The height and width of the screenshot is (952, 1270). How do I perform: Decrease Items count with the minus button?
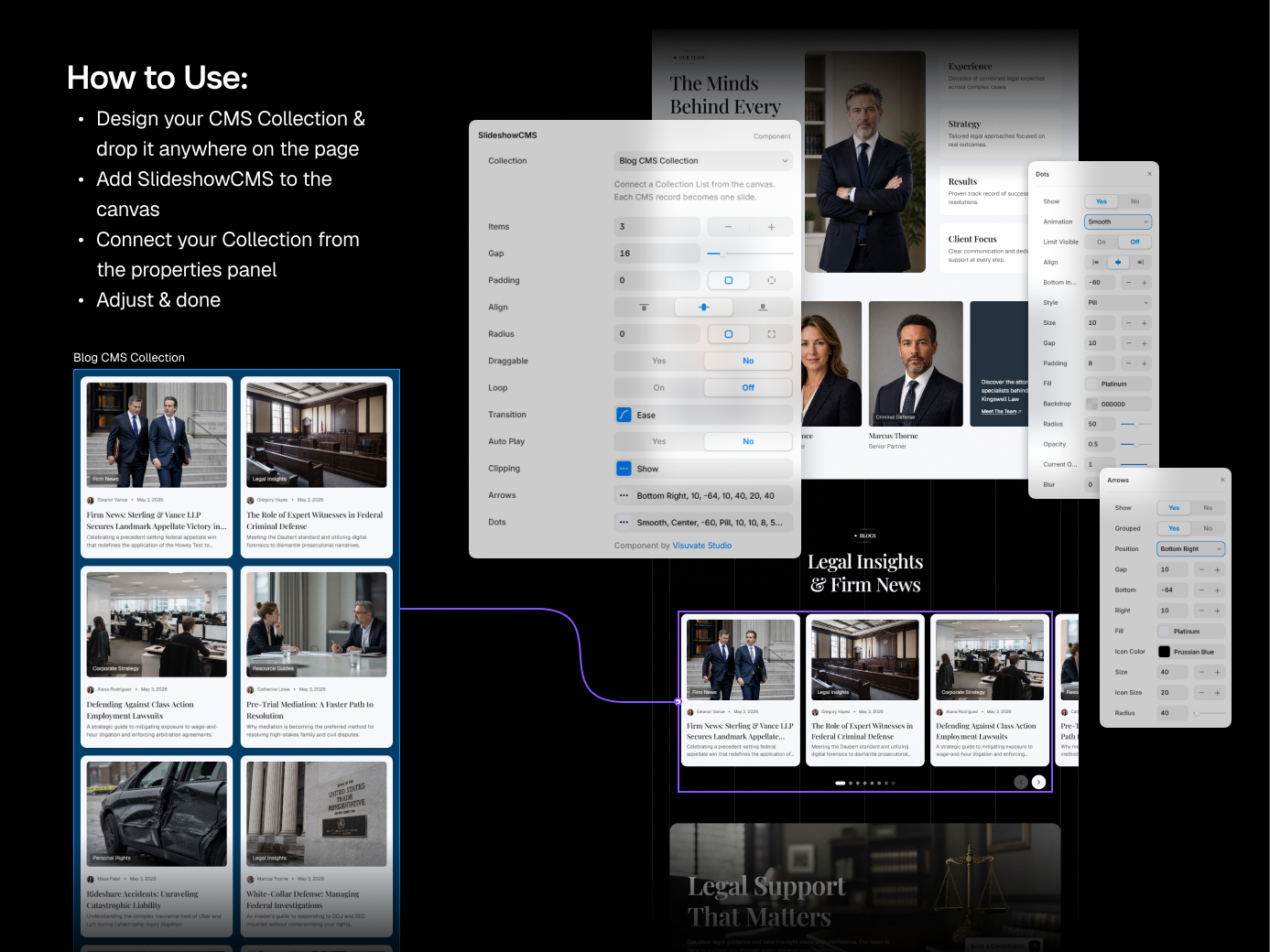point(728,227)
